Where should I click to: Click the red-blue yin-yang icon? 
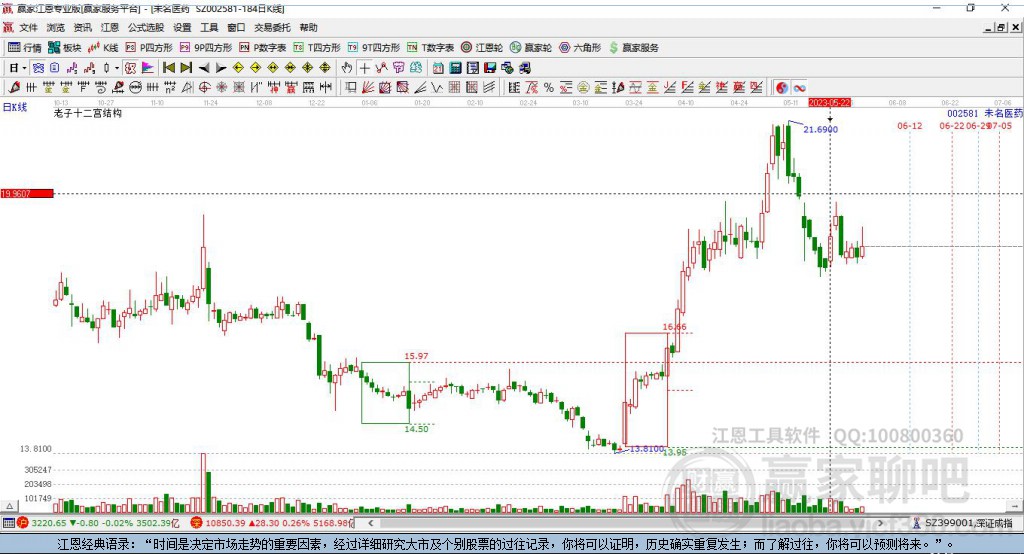pos(782,88)
